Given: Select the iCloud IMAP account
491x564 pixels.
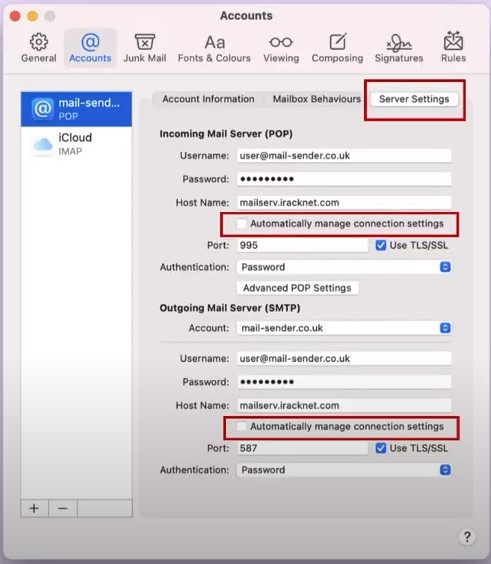Looking at the screenshot, I should pos(76,144).
